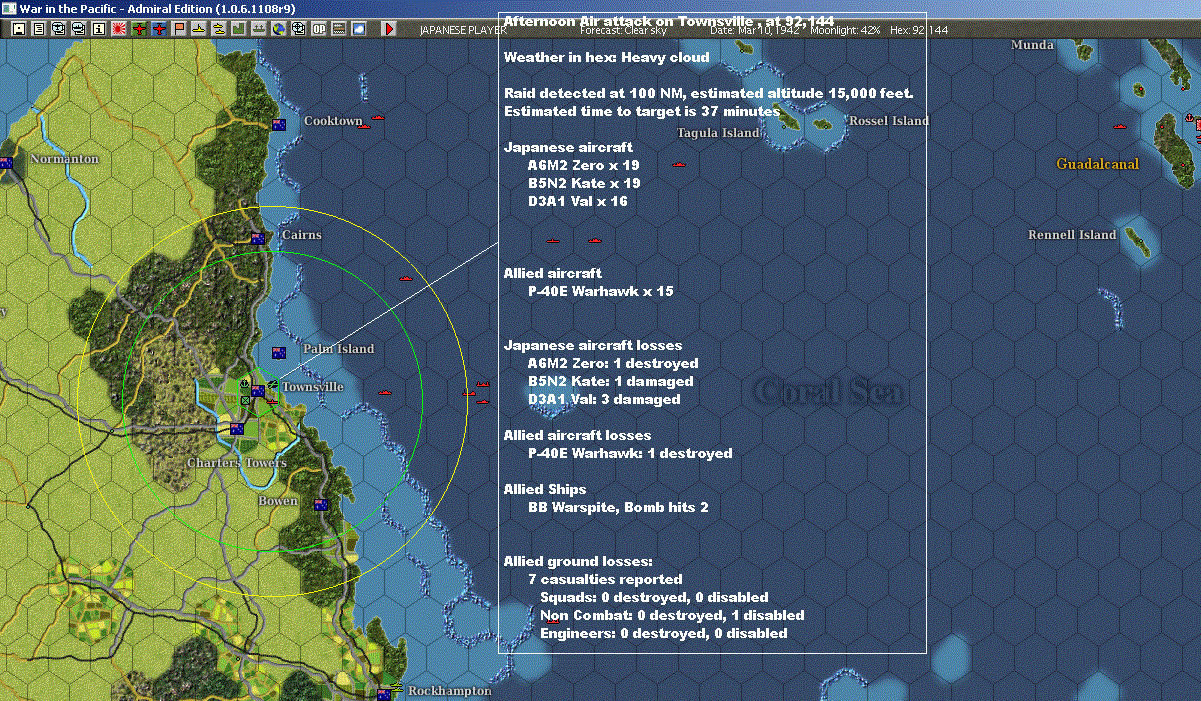Click 'BB Warspite, Bomb hits 2' line
1201x701 pixels.
618,507
